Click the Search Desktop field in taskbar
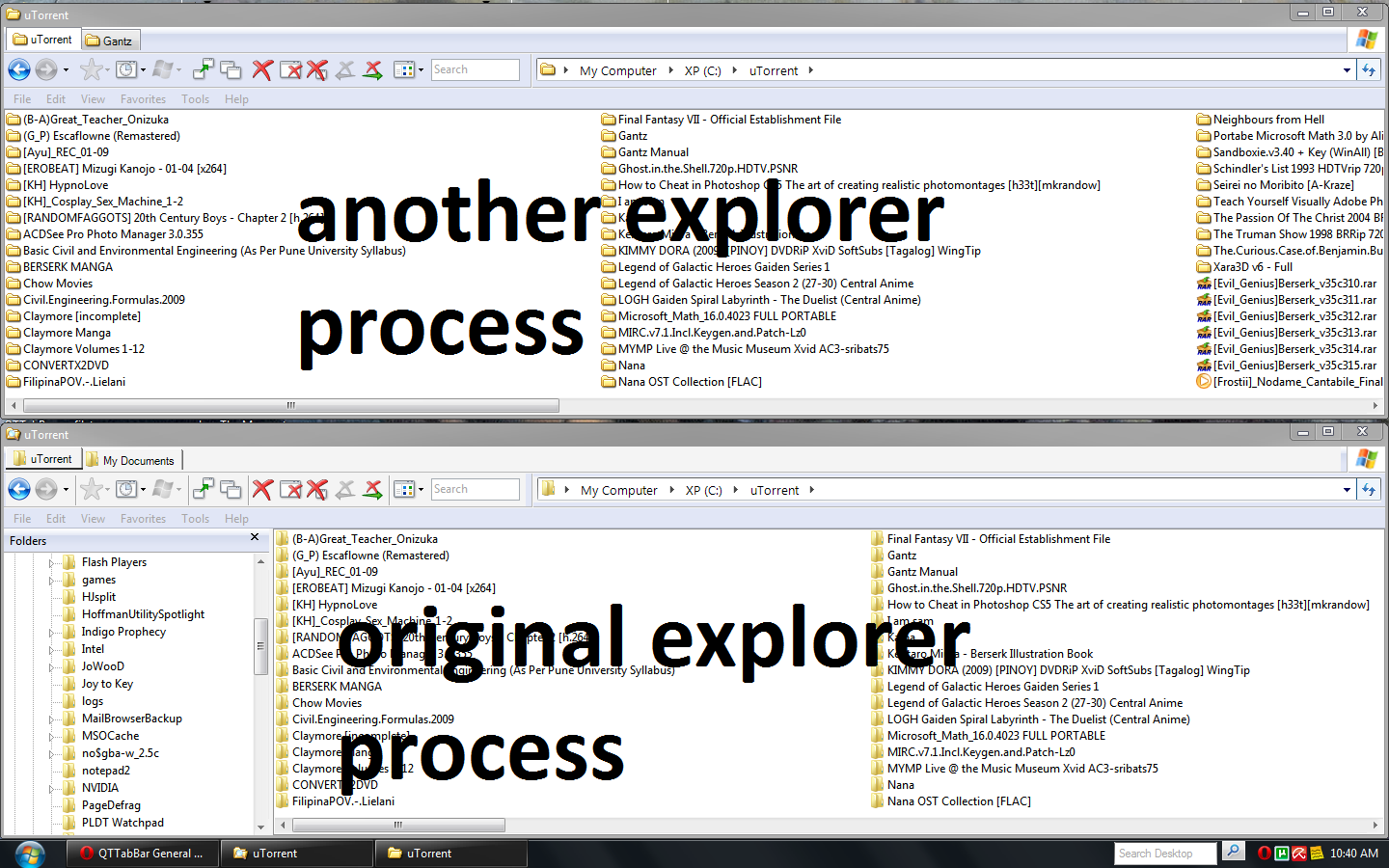 [x=1165, y=854]
